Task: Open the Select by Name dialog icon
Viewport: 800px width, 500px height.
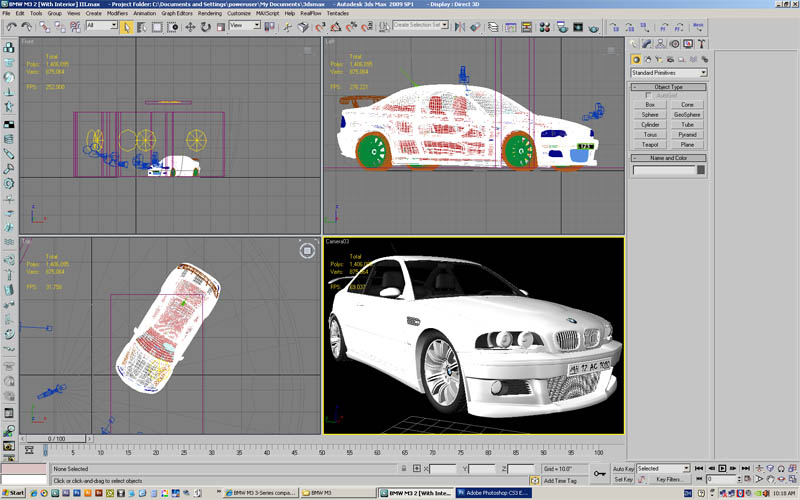Action: click(x=141, y=27)
